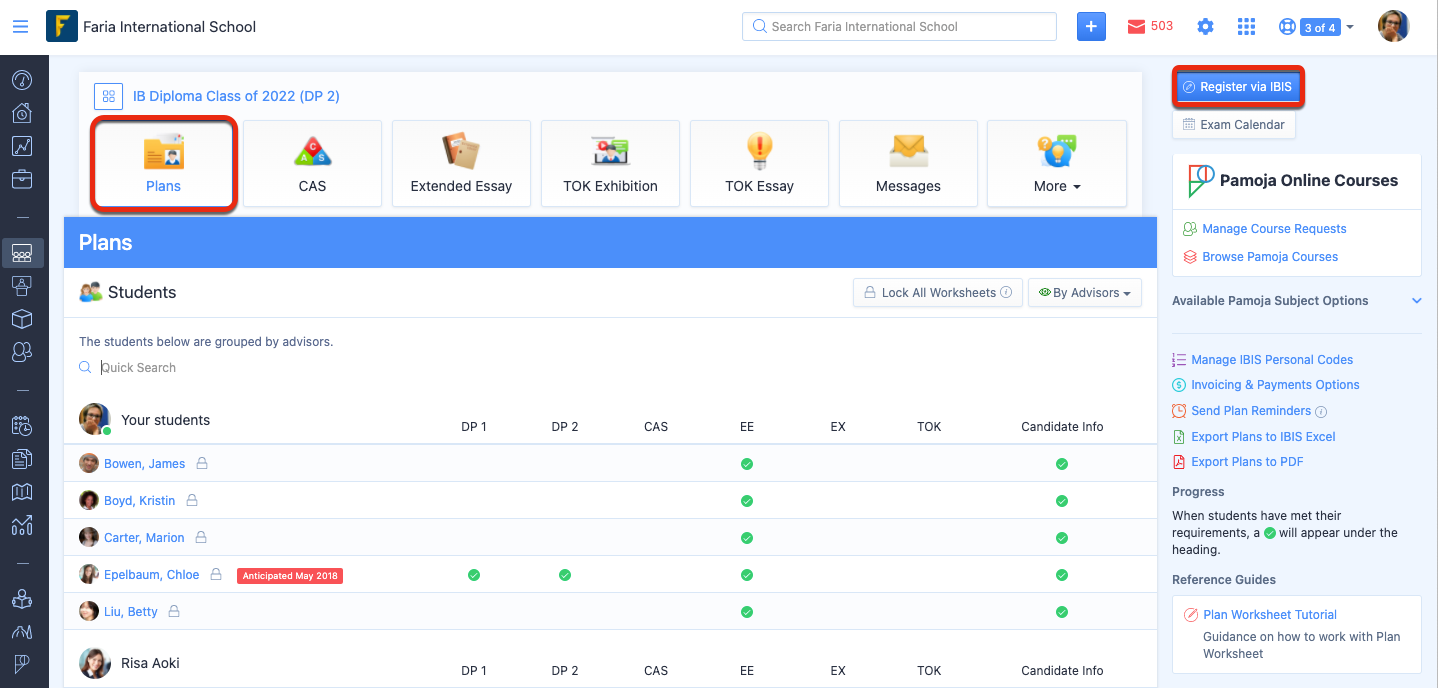Open the briefcase icon in sidebar
Image resolution: width=1438 pixels, height=688 pixels.
click(x=22, y=179)
